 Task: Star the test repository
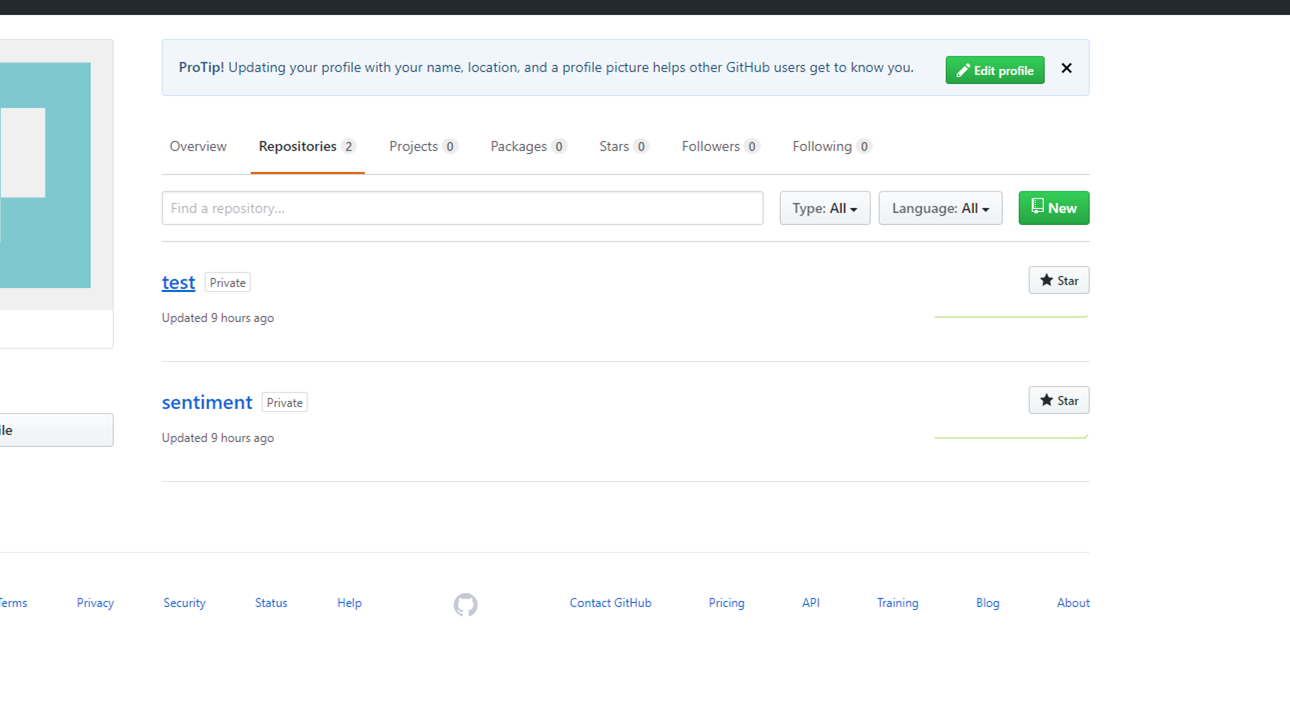pos(1058,280)
